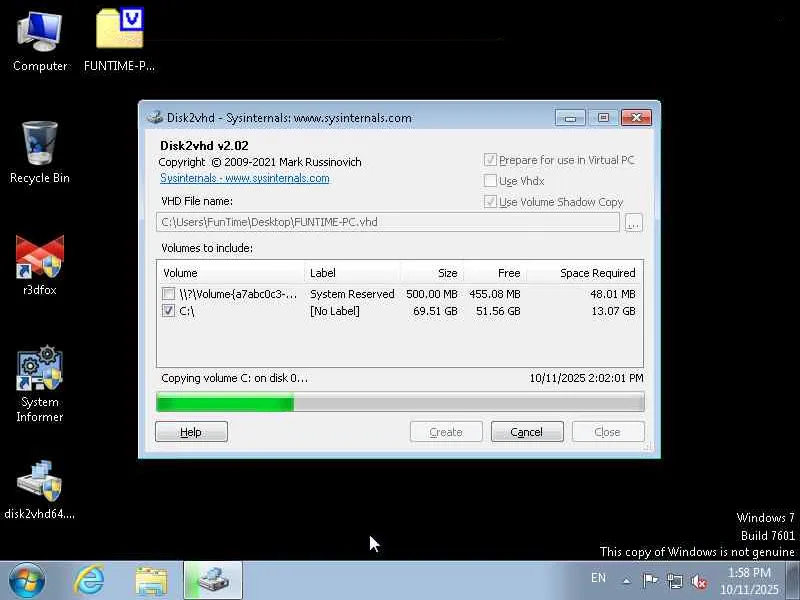Uncheck the C:\ volume checkbox

click(168, 310)
